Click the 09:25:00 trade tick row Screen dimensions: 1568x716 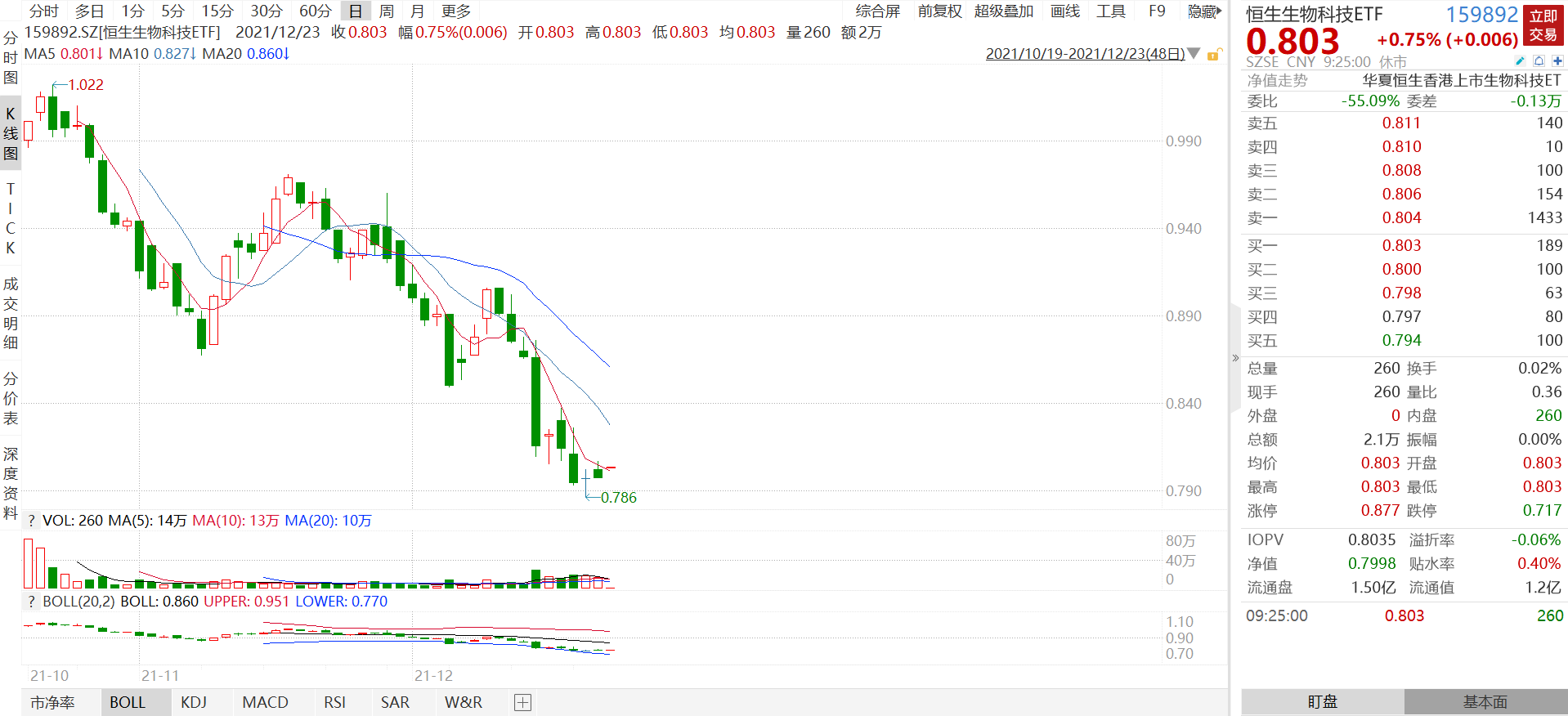[x=1404, y=615]
